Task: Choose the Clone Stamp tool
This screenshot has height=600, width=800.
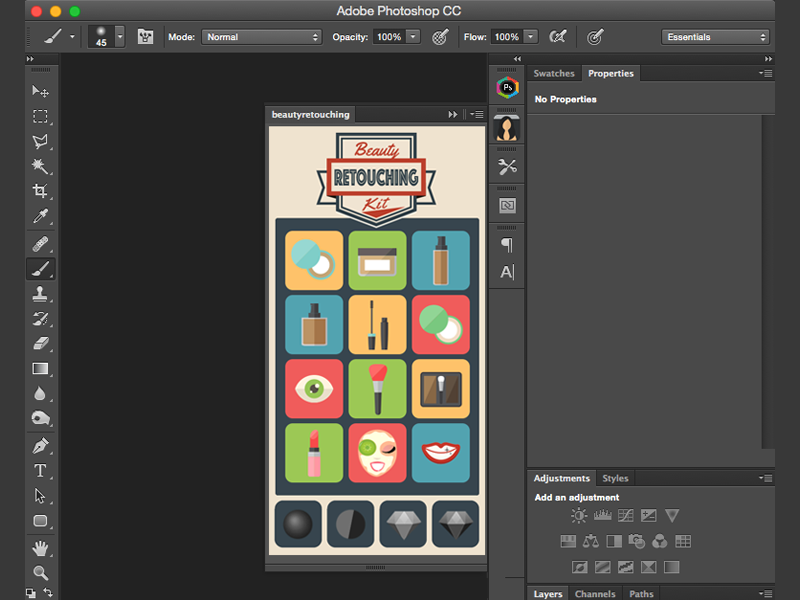Action: [x=40, y=294]
